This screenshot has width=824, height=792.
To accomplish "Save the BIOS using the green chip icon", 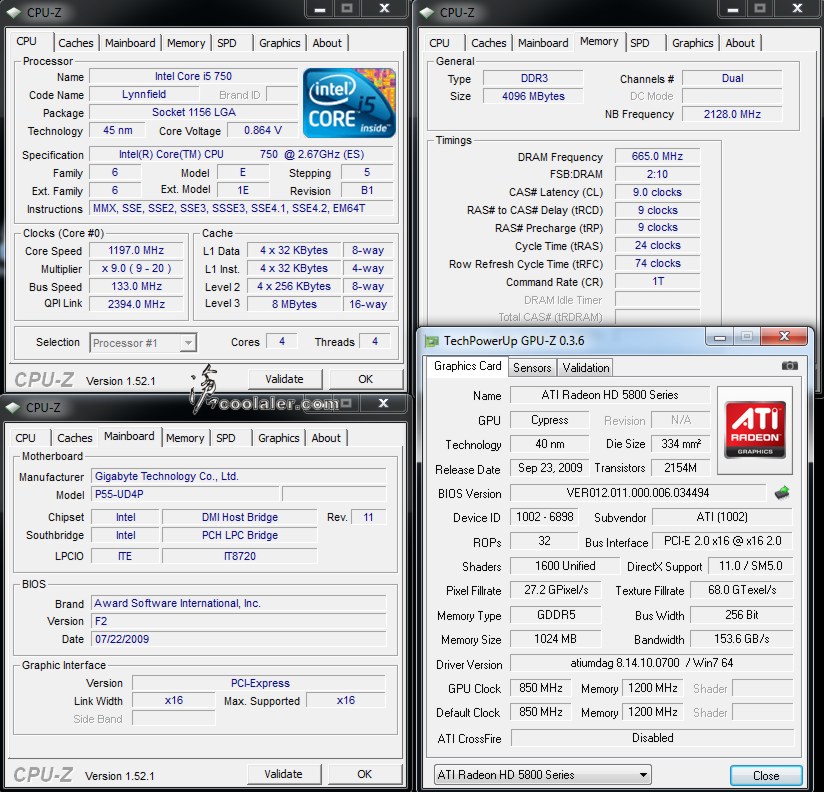I will point(782,493).
